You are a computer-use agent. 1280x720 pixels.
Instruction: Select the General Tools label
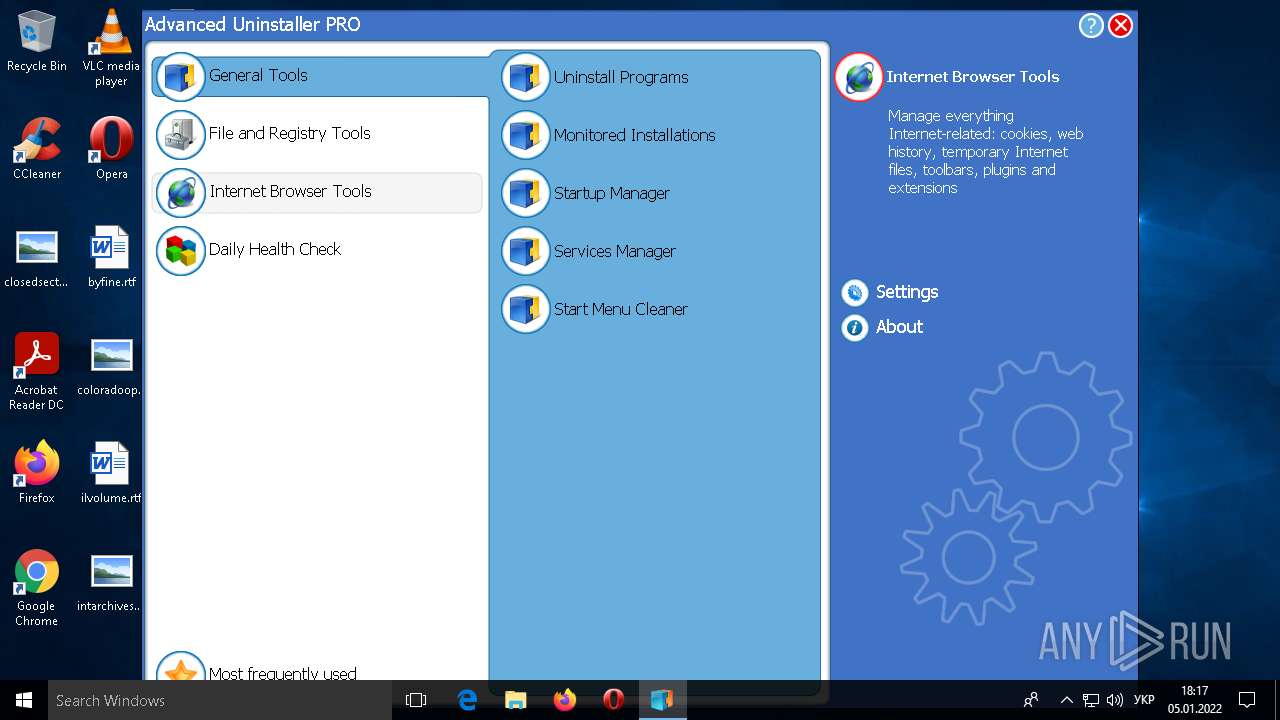click(x=258, y=75)
